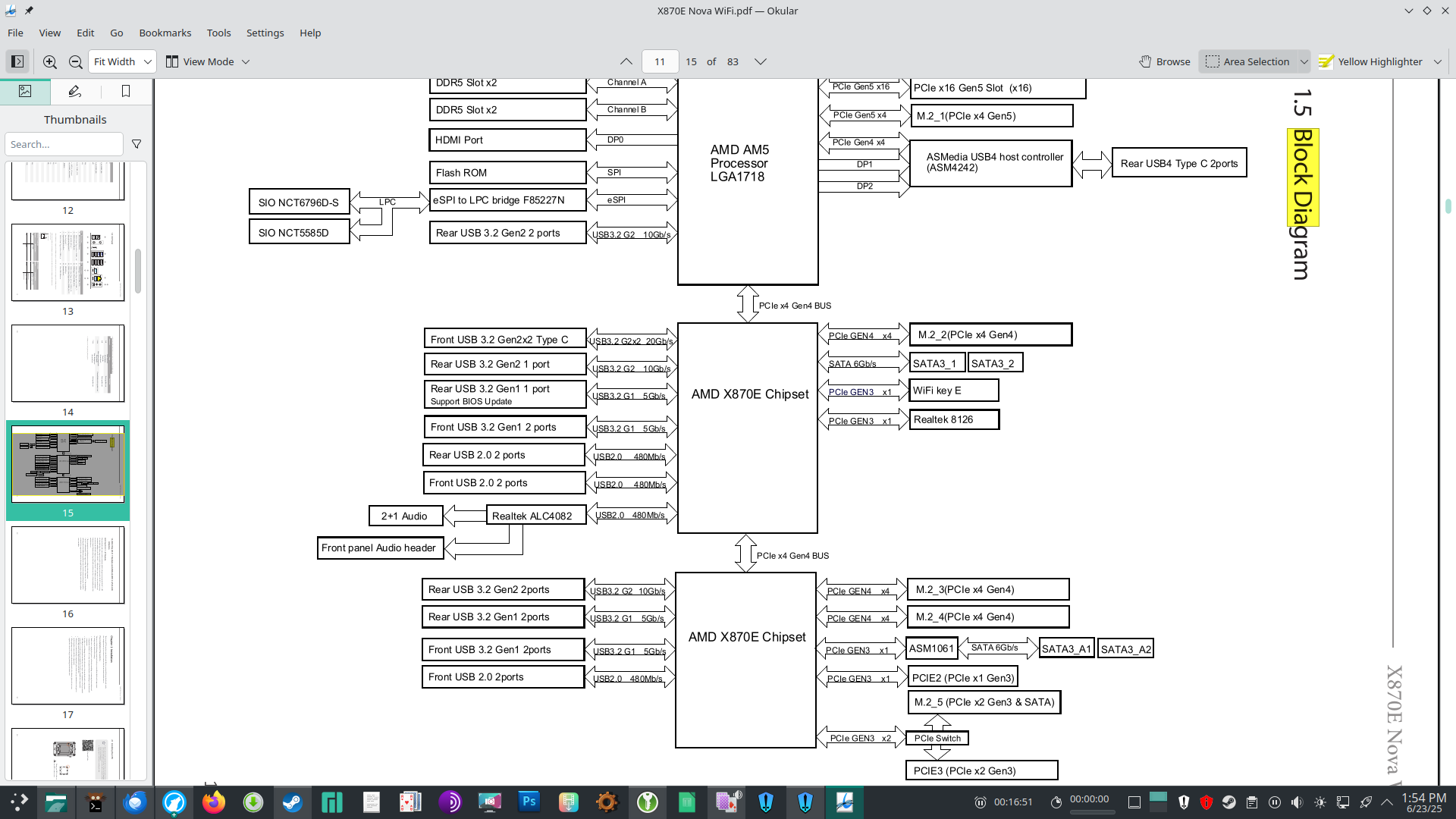Select the Yellow Highlighter tool
The image size is (1456, 819).
click(1371, 61)
